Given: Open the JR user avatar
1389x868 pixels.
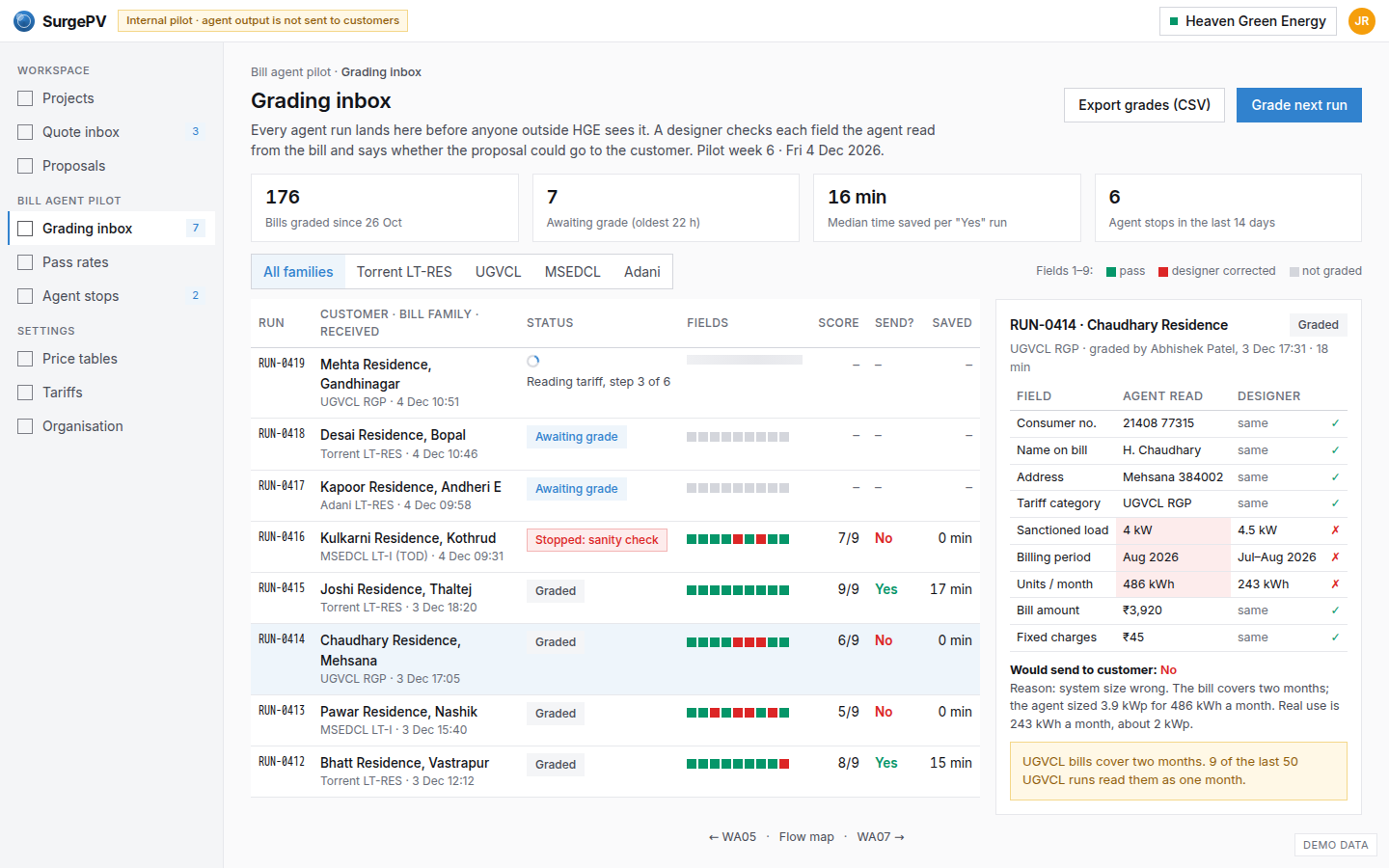Looking at the screenshot, I should tap(1361, 21).
